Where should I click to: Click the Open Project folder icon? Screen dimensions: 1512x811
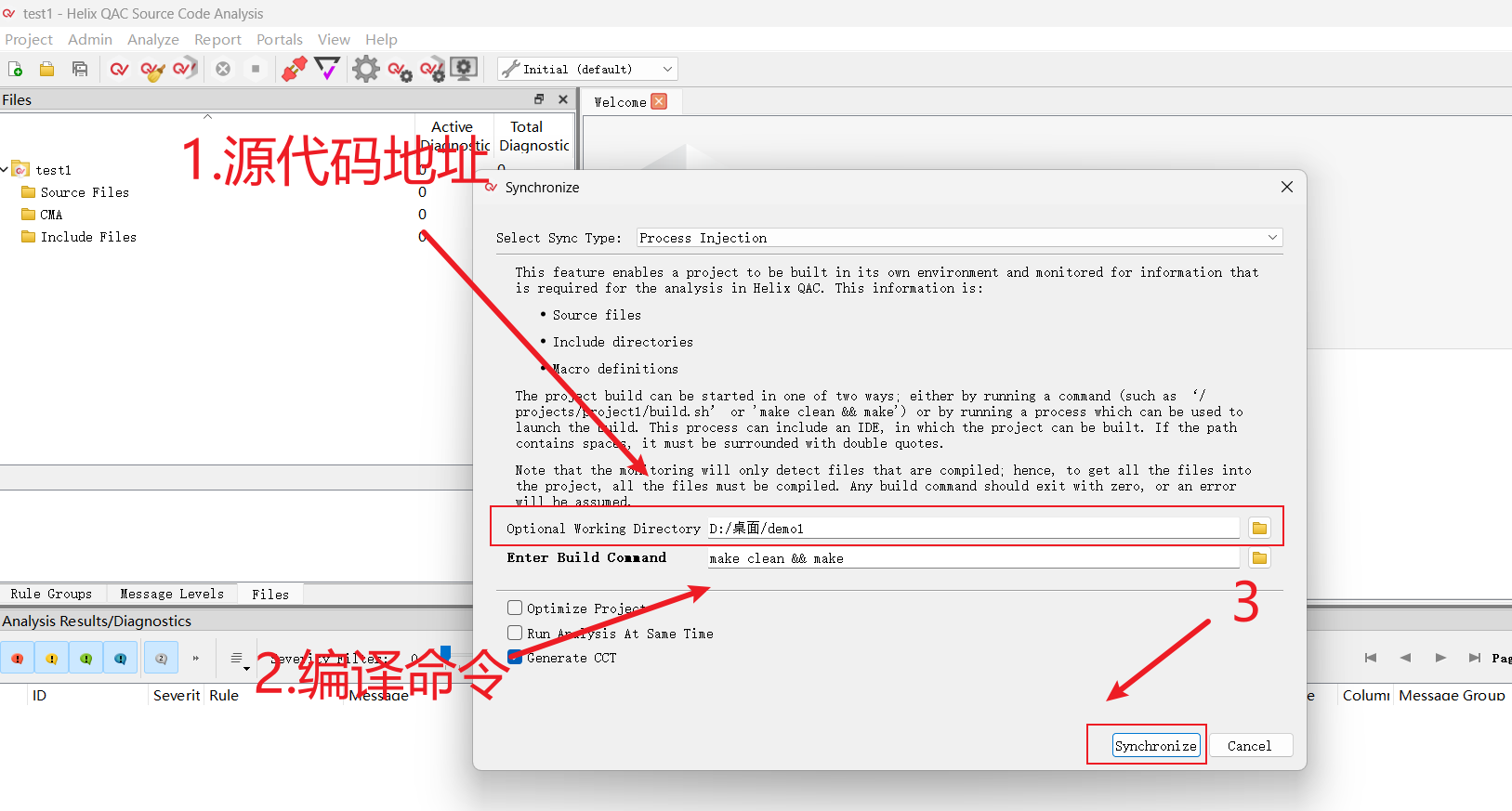coord(46,69)
